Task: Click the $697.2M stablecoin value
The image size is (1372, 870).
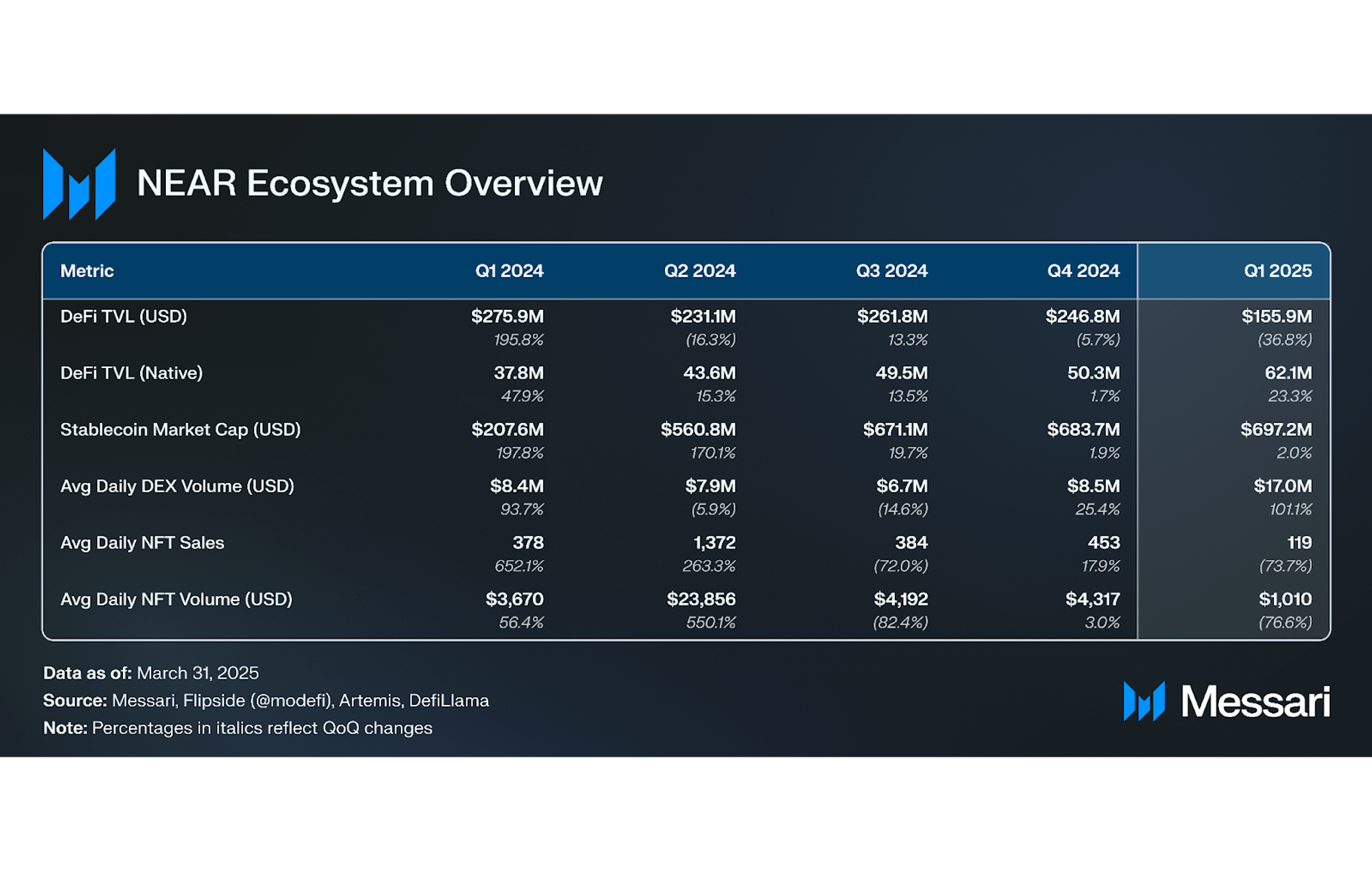Action: coord(1276,430)
